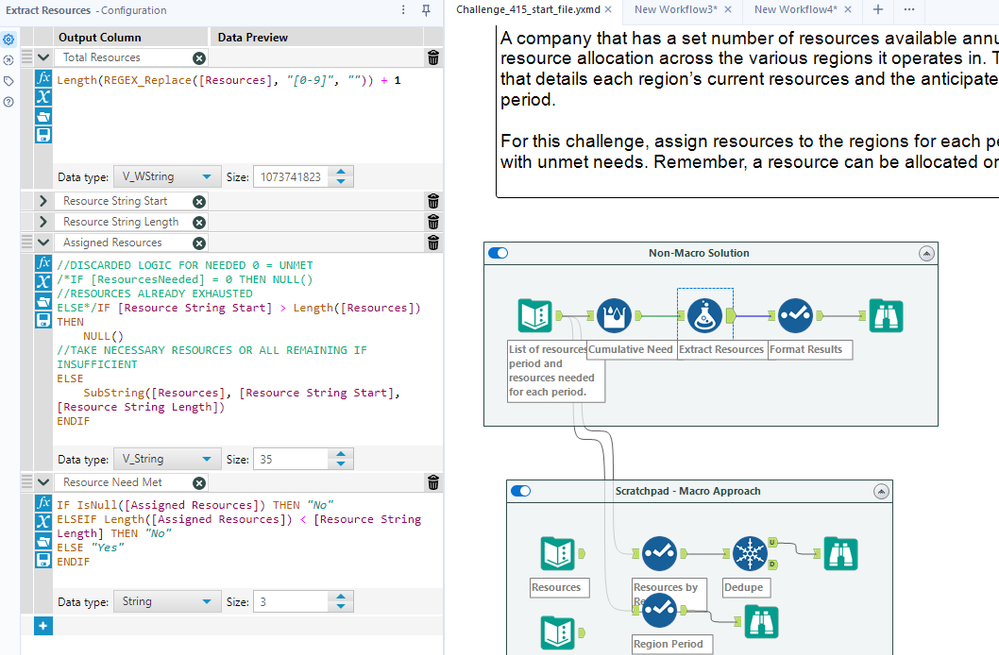Expand the Resource String Length expression
Viewport: 999px width, 655px height.
[43, 222]
